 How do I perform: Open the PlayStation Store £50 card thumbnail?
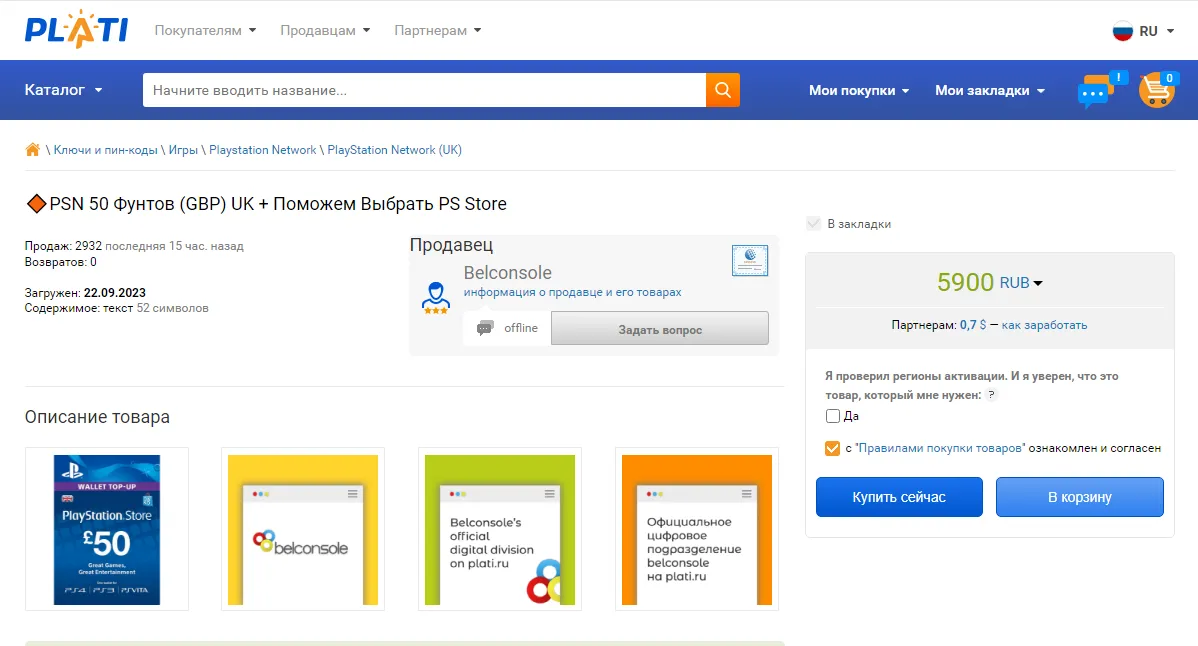click(107, 529)
